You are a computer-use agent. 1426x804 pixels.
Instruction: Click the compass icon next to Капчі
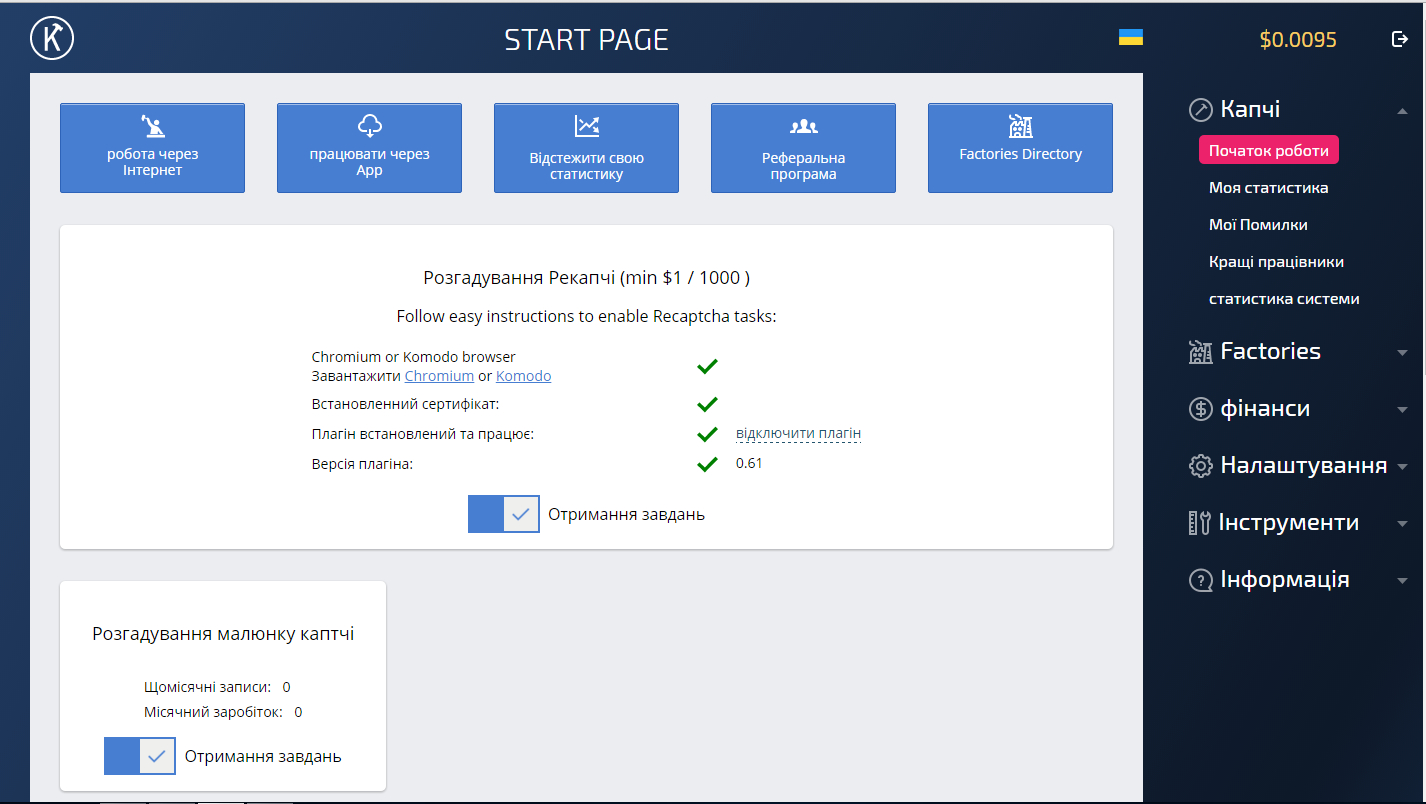pos(1200,110)
